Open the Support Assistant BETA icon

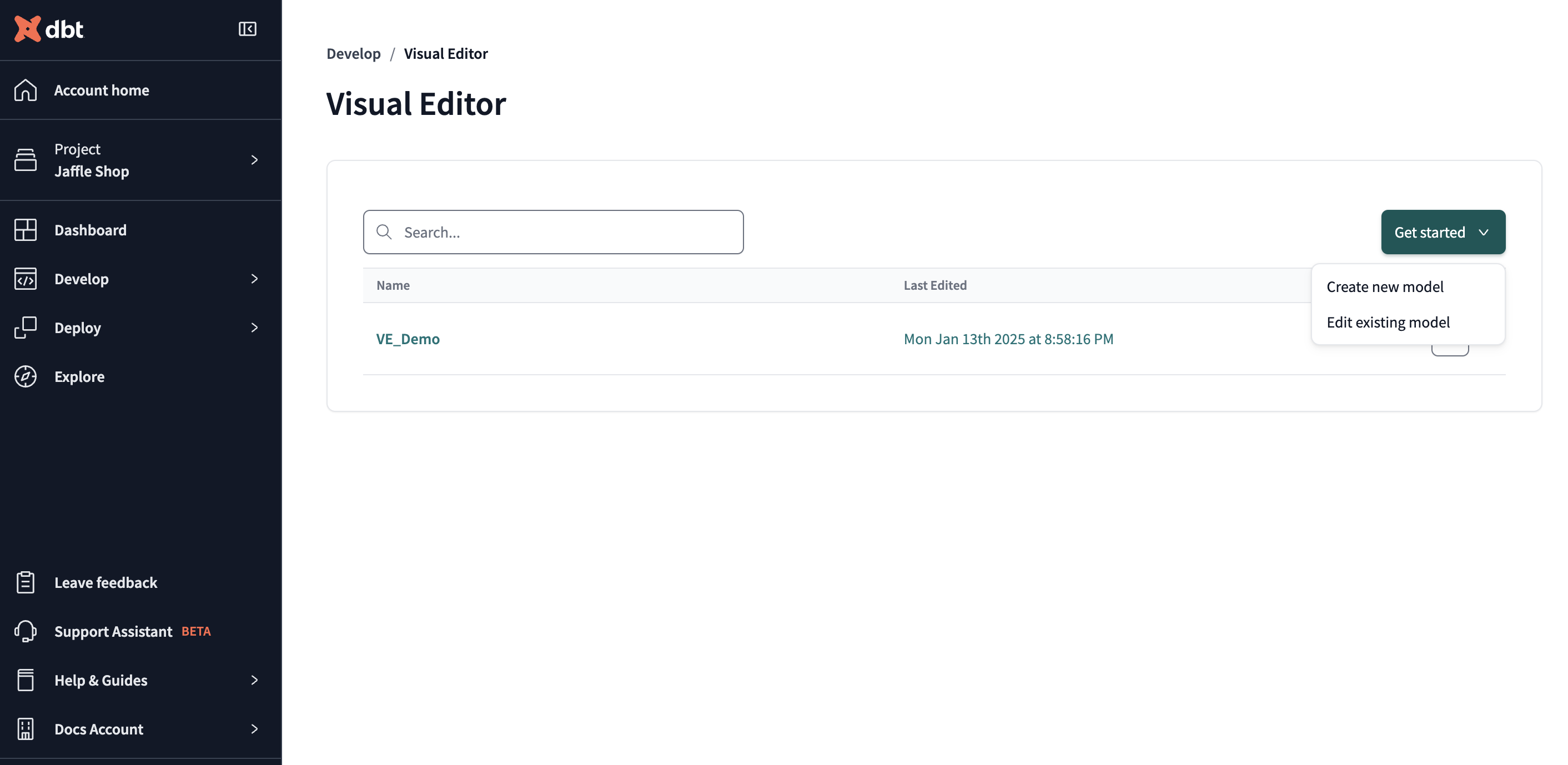(x=26, y=631)
